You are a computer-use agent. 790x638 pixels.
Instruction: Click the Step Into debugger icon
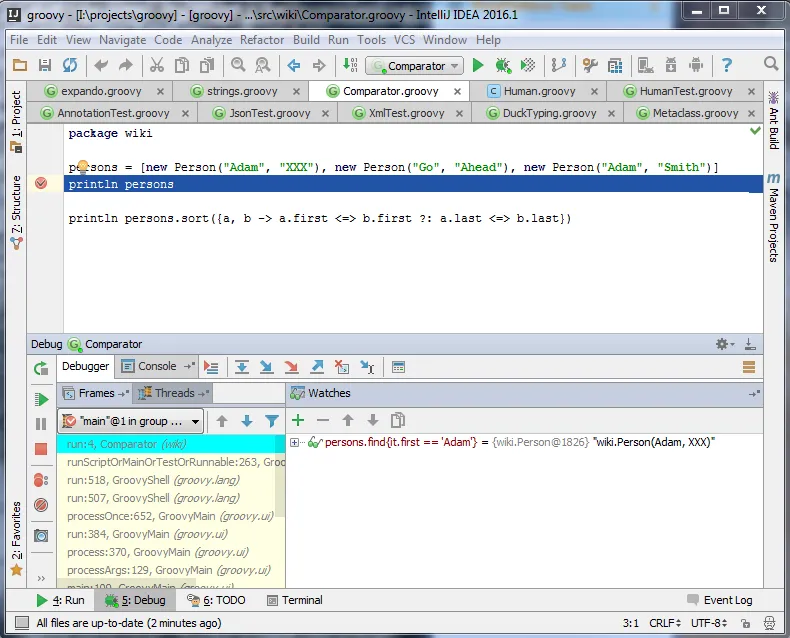[x=267, y=367]
